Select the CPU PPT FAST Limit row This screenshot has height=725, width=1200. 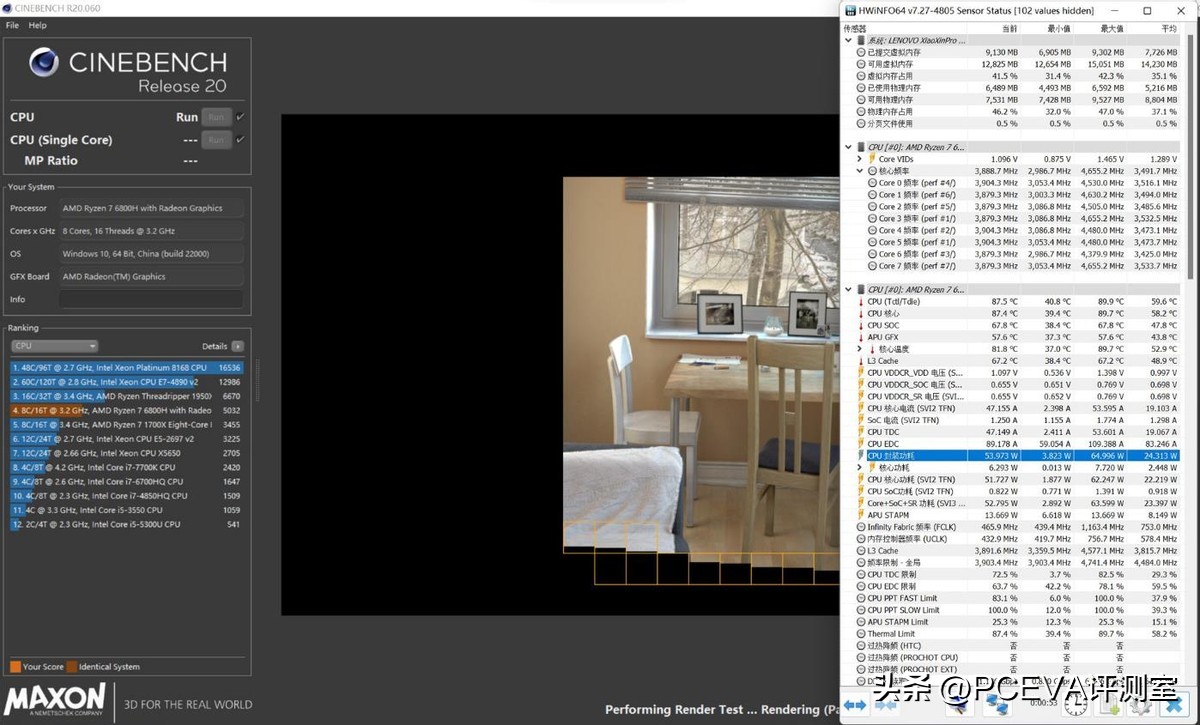[x=1012, y=598]
